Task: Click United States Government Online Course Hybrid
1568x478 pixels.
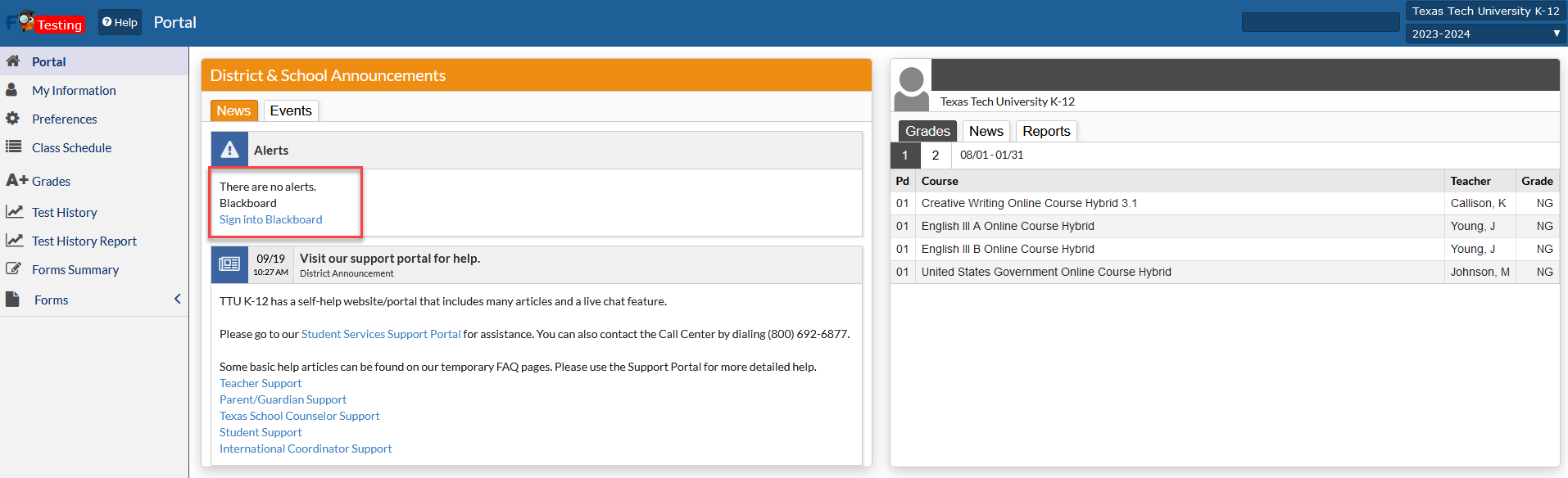Action: coord(1046,272)
